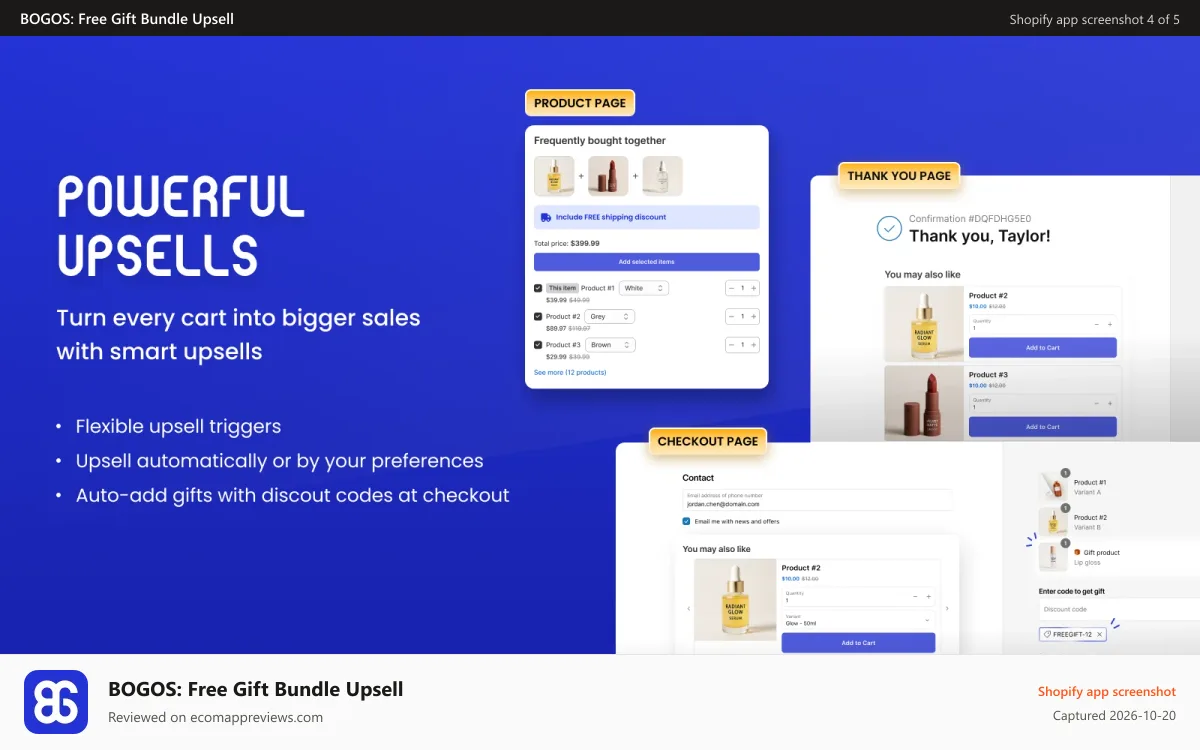Decrease Product #2 quantity in bundle widget
This screenshot has height=750, width=1200.
(x=731, y=316)
